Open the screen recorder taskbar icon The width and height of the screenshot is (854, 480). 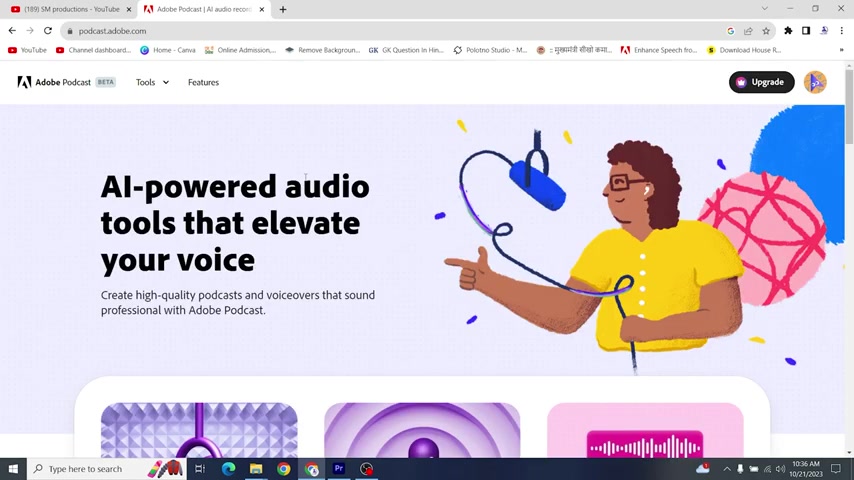(x=367, y=469)
